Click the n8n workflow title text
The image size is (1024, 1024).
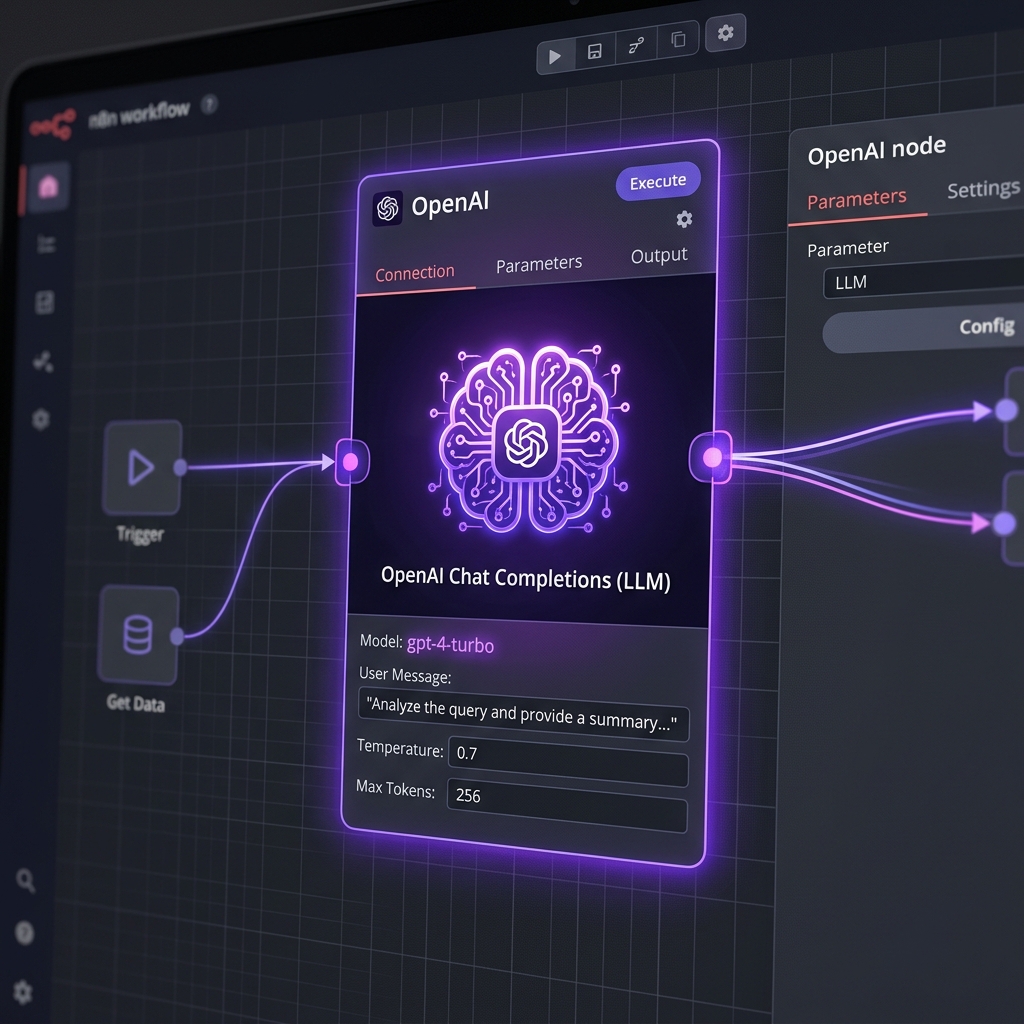pos(139,114)
